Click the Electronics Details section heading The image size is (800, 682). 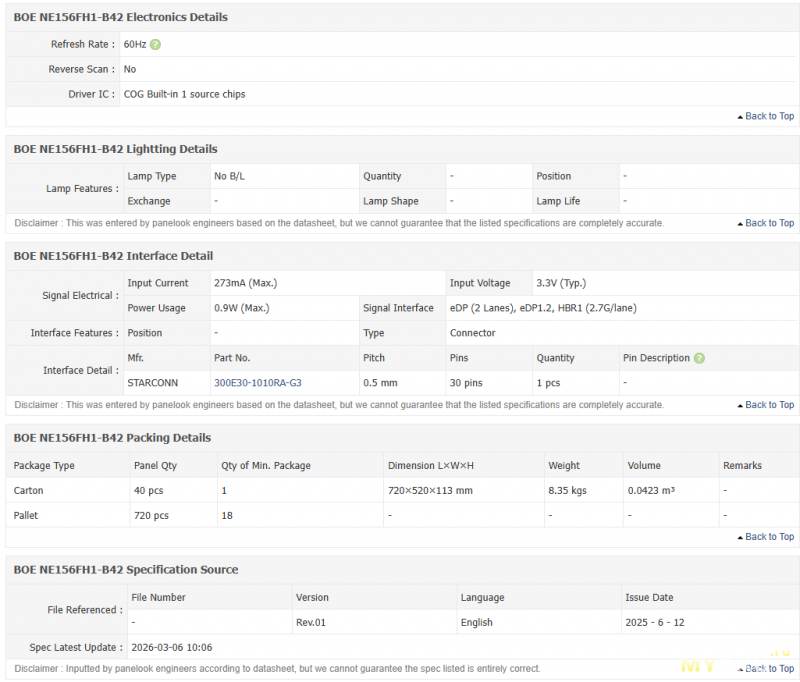[120, 17]
